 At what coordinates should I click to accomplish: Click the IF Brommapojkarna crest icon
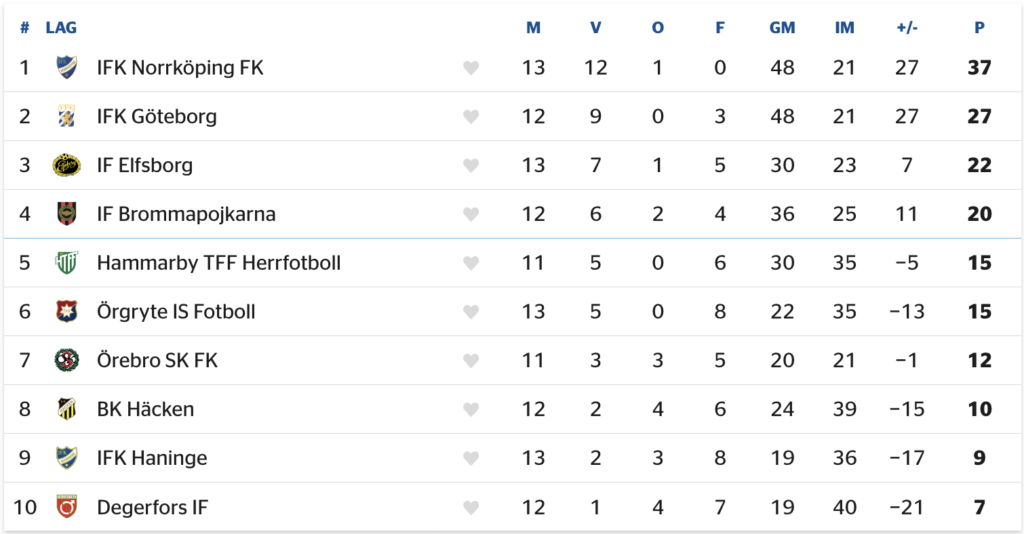[66, 214]
